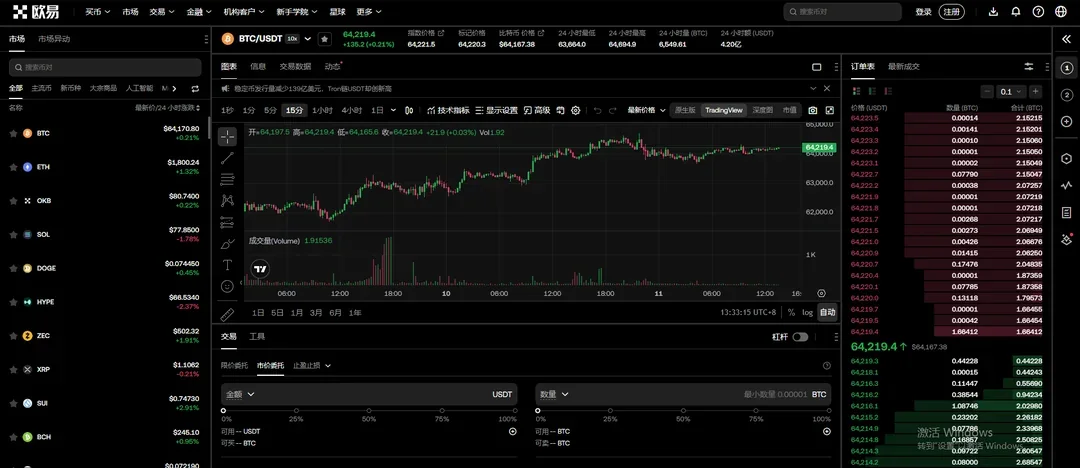Take a chart screenshot with camera icon
Image resolution: width=1080 pixels, height=468 pixels.
813,110
